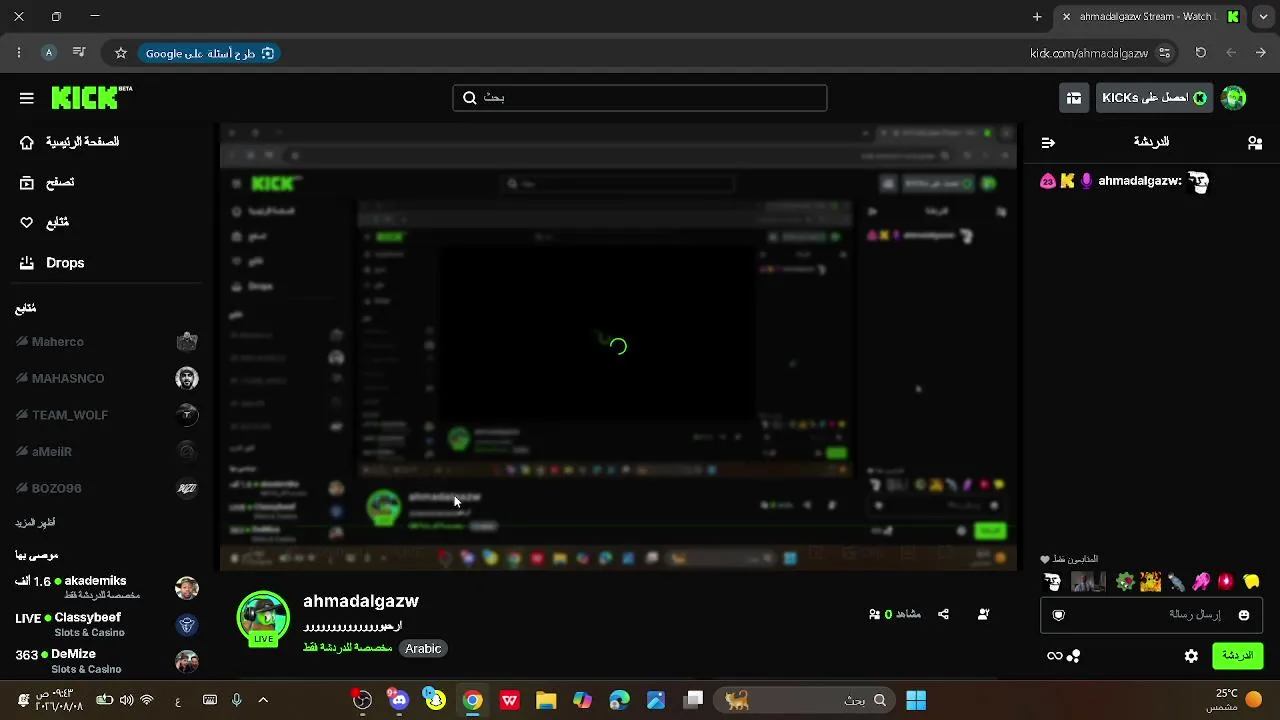The height and width of the screenshot is (720, 1280).
Task: Open recommended channel akademiks
Action: (x=107, y=587)
